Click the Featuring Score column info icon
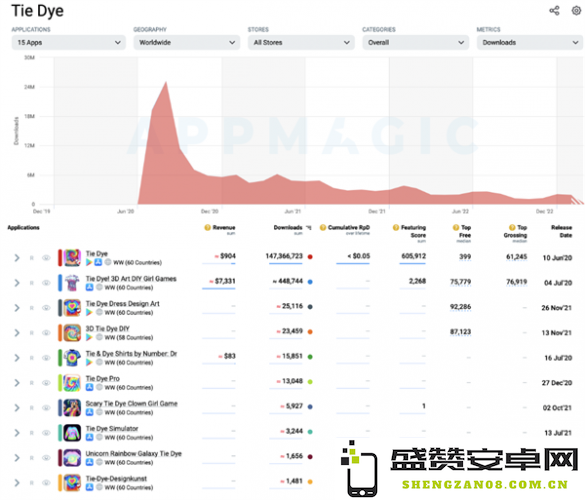Viewport: 585px width, 500px height. click(396, 227)
